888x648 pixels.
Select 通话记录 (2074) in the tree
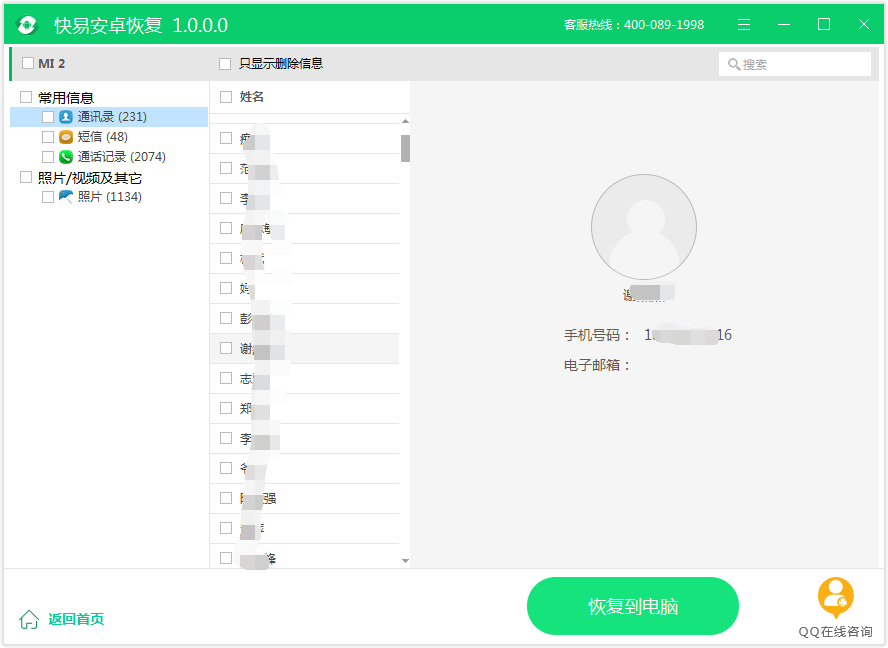coord(122,156)
